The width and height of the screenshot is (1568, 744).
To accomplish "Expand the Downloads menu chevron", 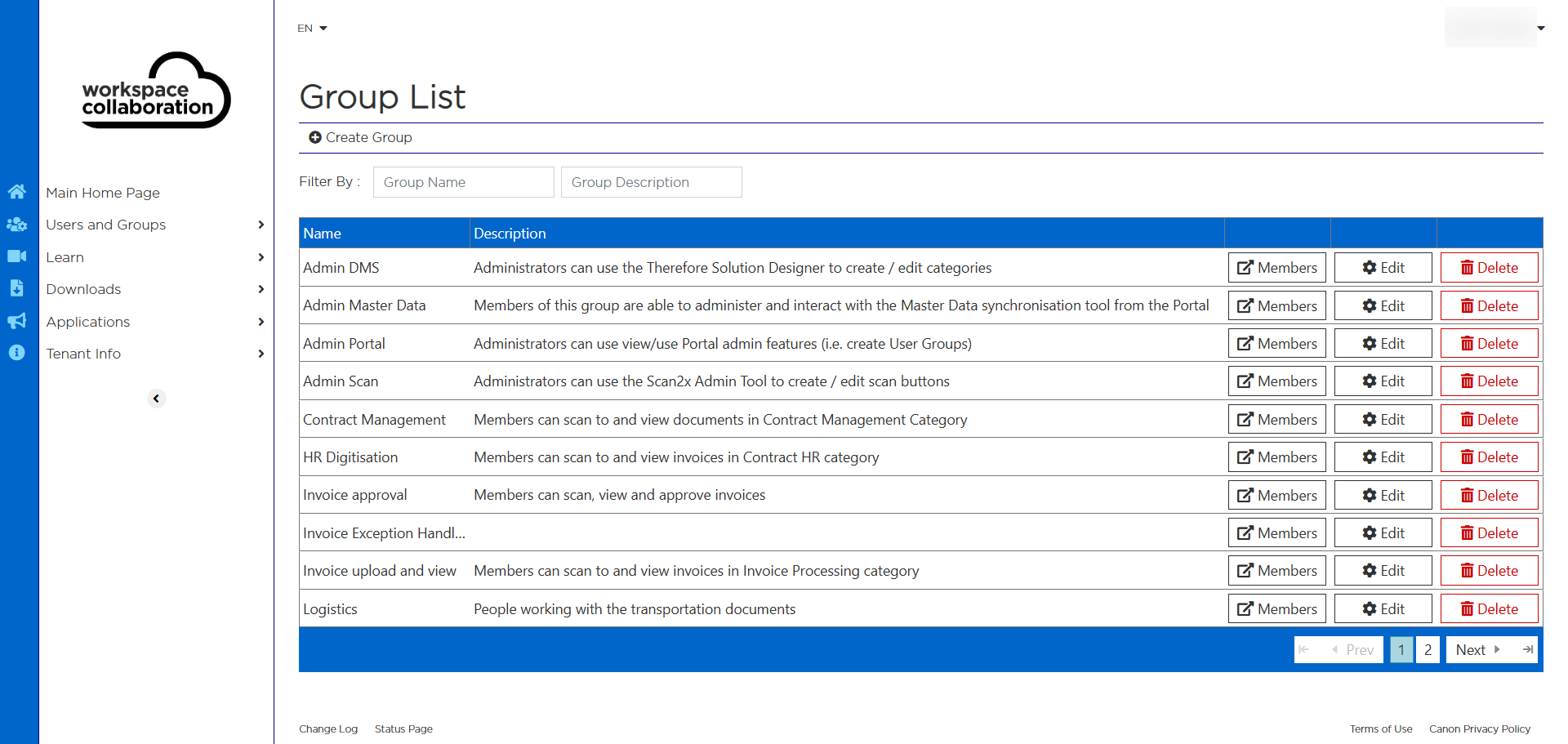I will point(261,289).
